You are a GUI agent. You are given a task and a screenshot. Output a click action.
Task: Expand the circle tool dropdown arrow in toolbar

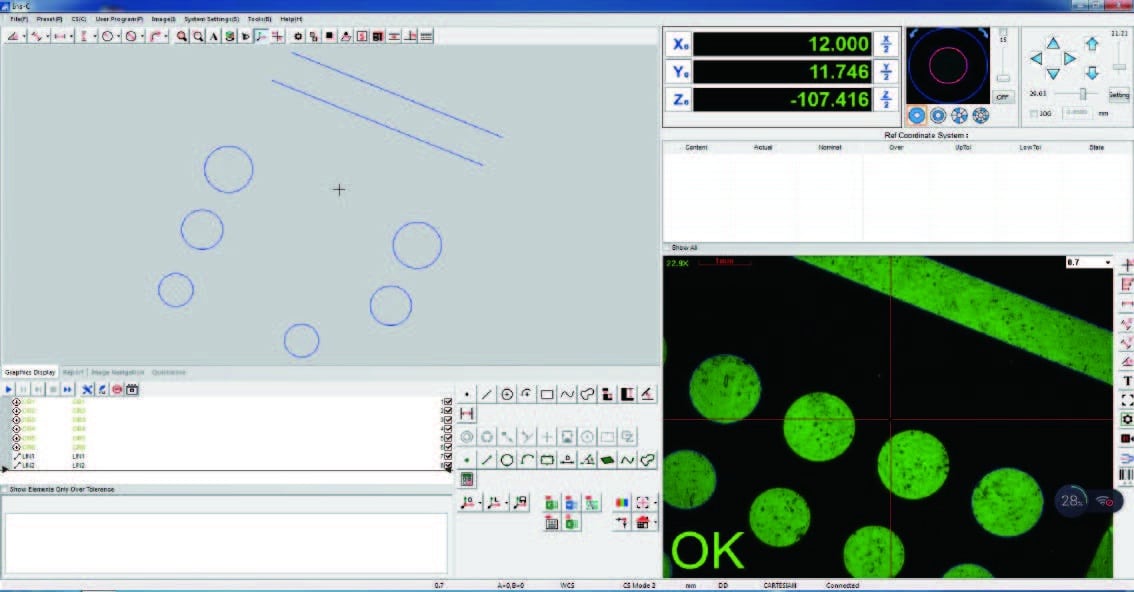[x=118, y=37]
